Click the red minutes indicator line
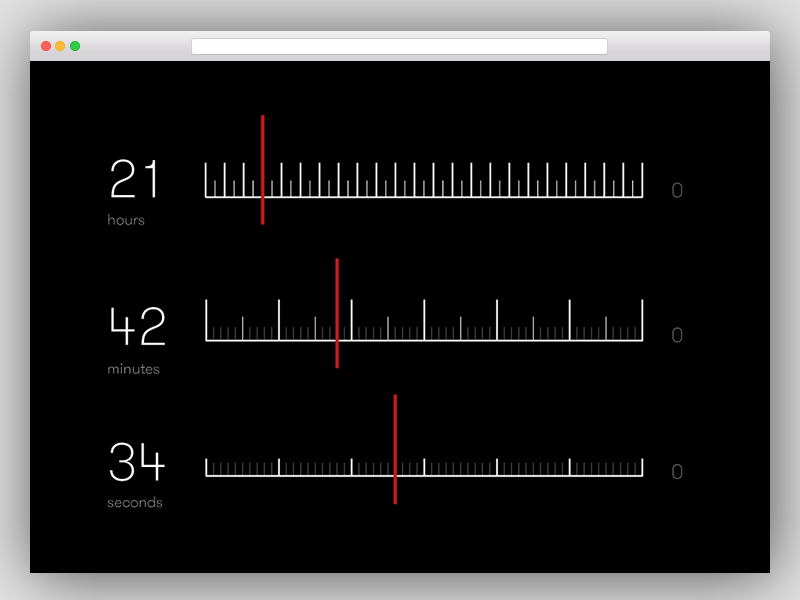This screenshot has height=600, width=800. click(337, 312)
